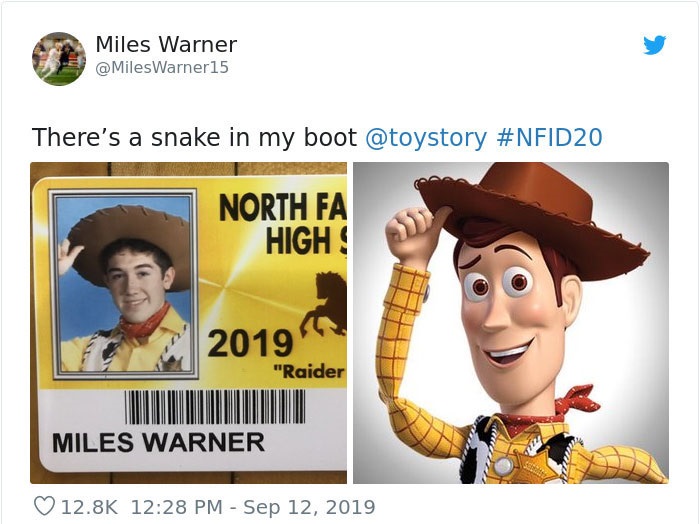The image size is (700, 524).
Task: Open Miles Warner's profile avatar
Action: tap(59, 59)
